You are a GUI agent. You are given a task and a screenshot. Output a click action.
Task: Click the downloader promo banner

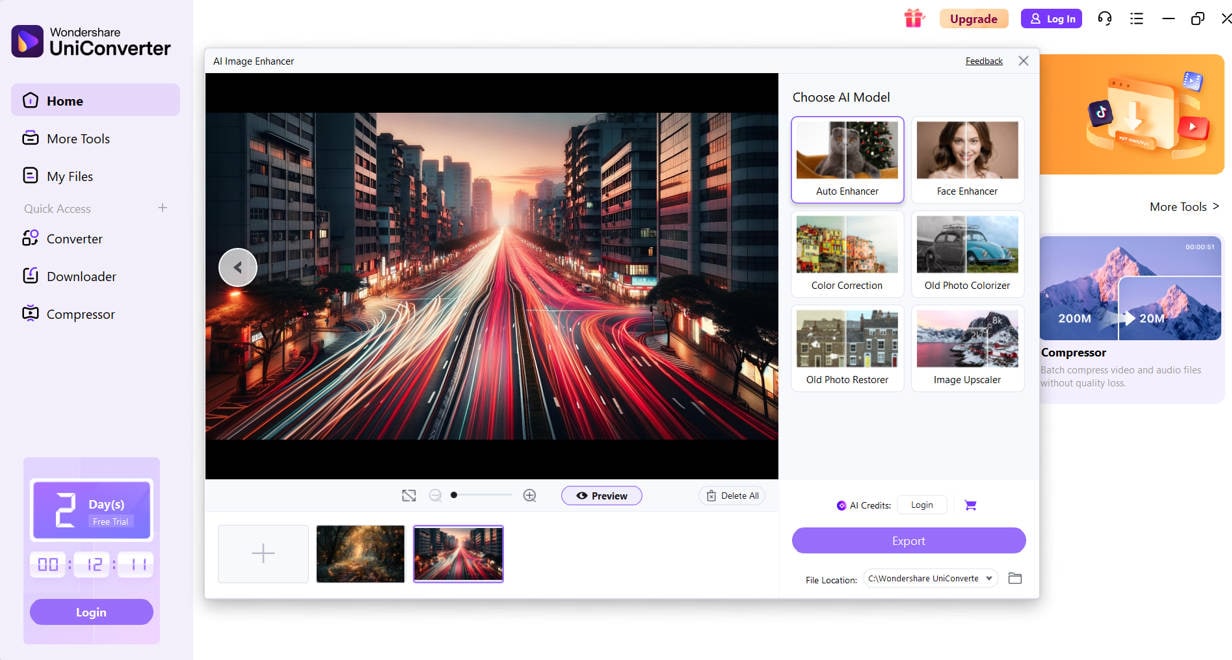point(1131,114)
